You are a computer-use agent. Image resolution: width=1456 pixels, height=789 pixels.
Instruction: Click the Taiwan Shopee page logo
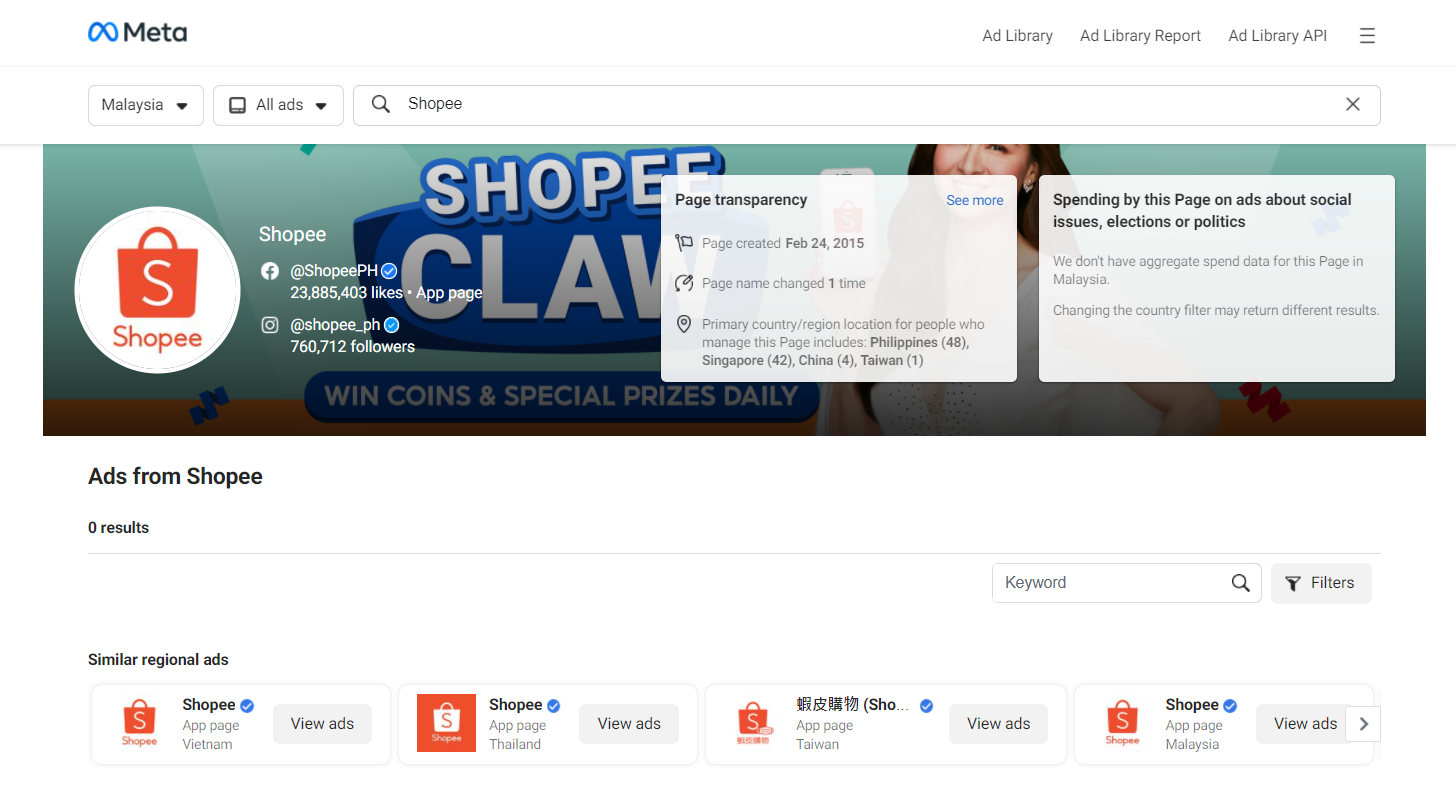click(x=754, y=724)
